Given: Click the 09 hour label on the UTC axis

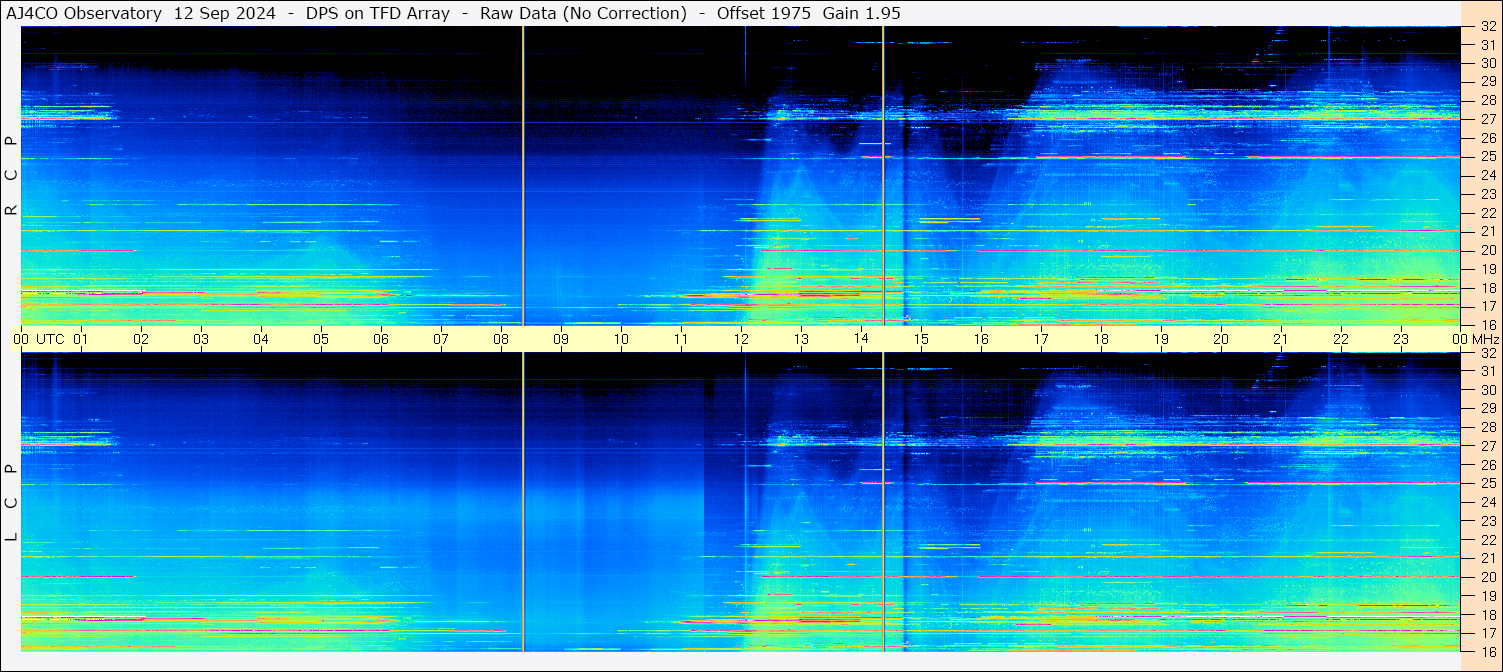Looking at the screenshot, I should [x=561, y=339].
